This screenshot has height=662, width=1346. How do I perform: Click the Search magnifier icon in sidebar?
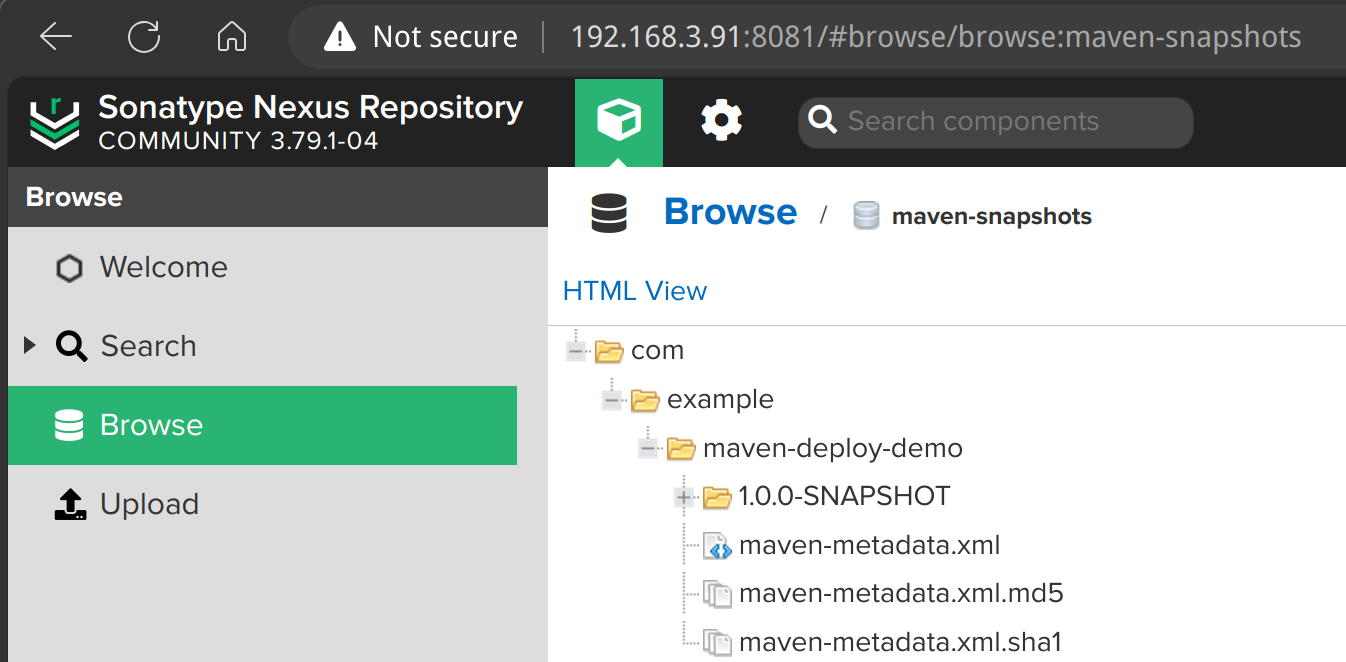tap(71, 347)
